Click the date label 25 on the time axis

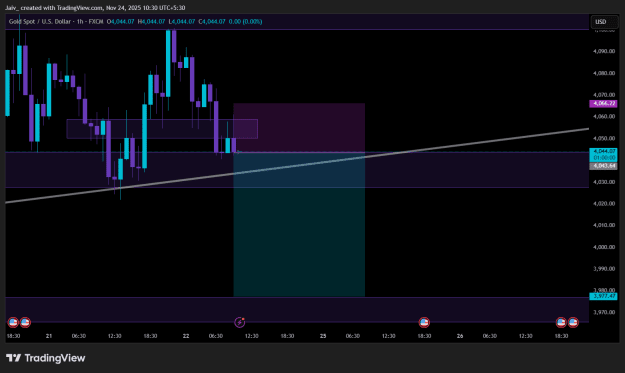(x=323, y=336)
